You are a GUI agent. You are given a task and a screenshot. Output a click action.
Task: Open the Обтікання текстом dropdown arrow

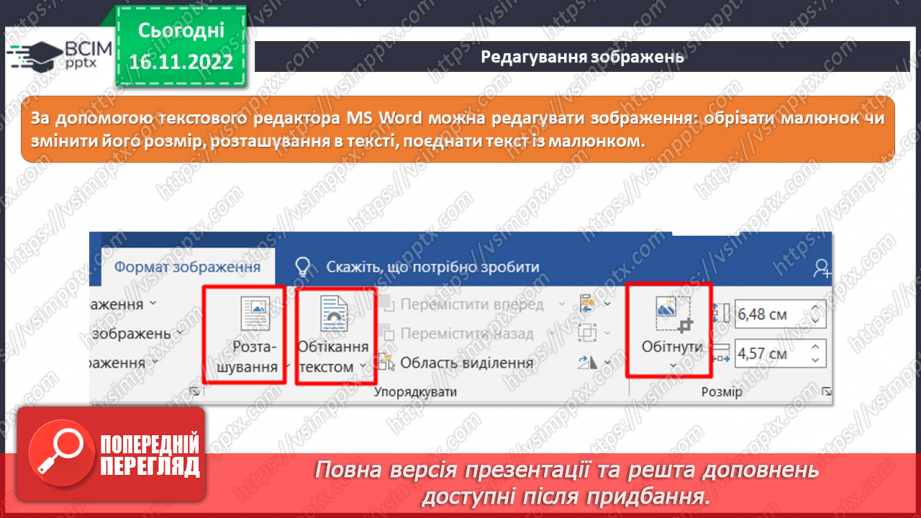point(362,367)
